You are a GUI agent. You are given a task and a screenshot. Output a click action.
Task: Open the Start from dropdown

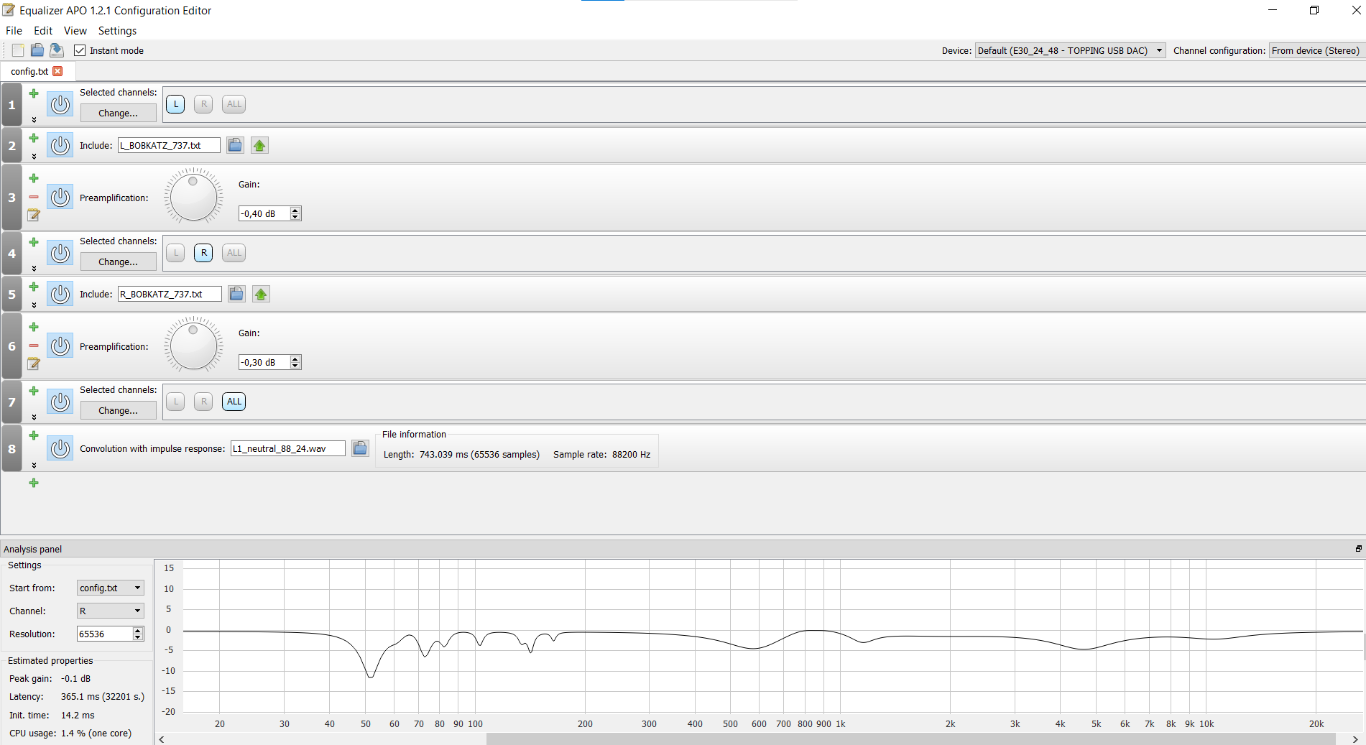110,588
